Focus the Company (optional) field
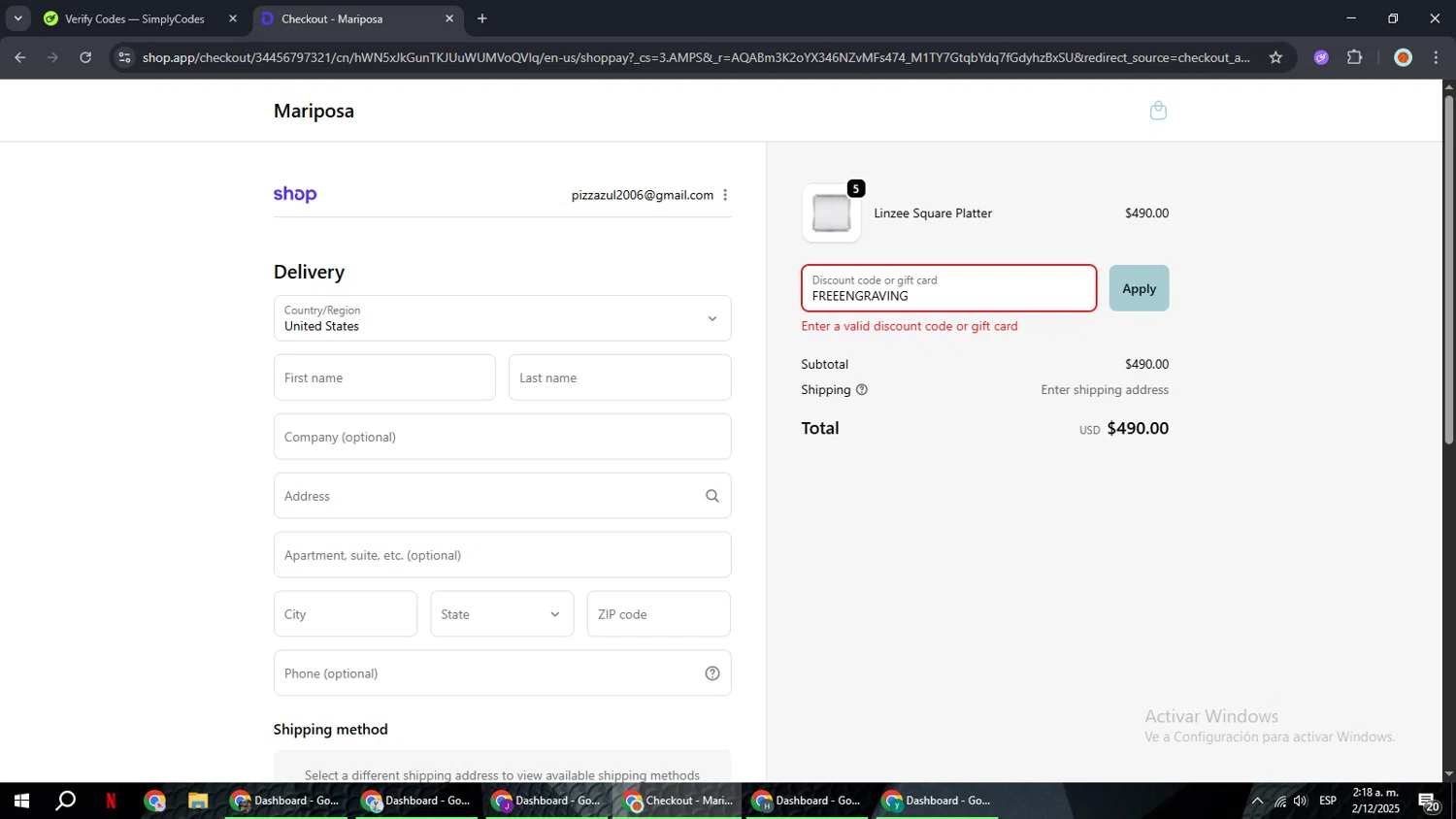 click(502, 437)
